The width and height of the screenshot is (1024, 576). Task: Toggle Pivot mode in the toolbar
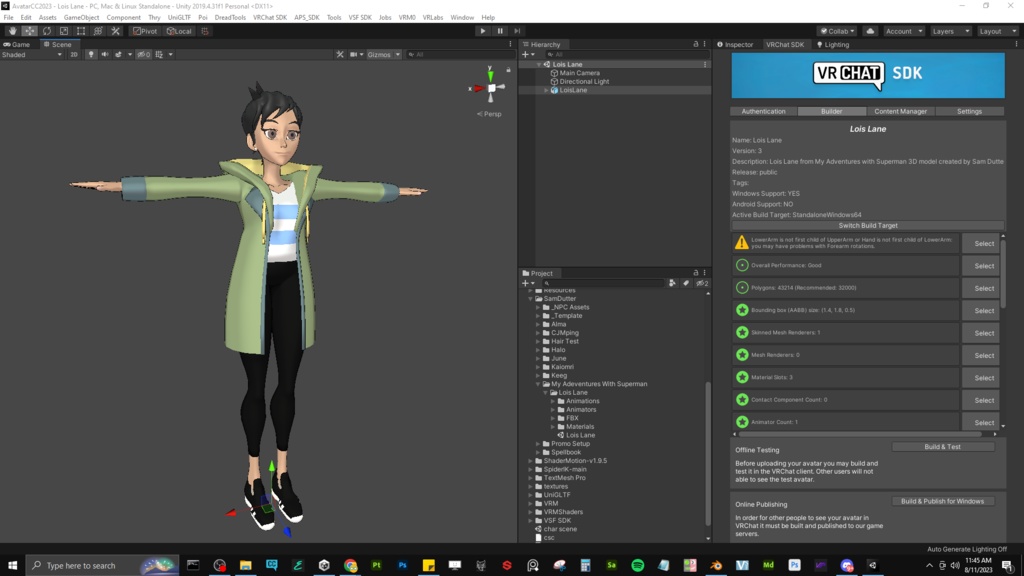[147, 31]
